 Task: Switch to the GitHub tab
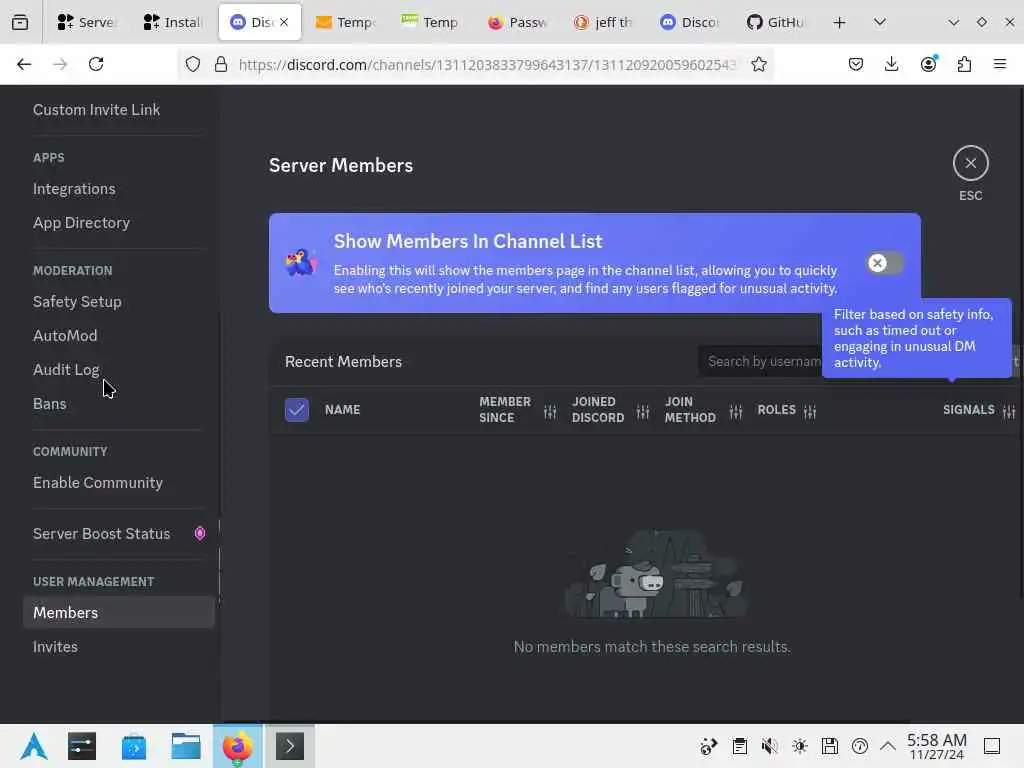[776, 22]
